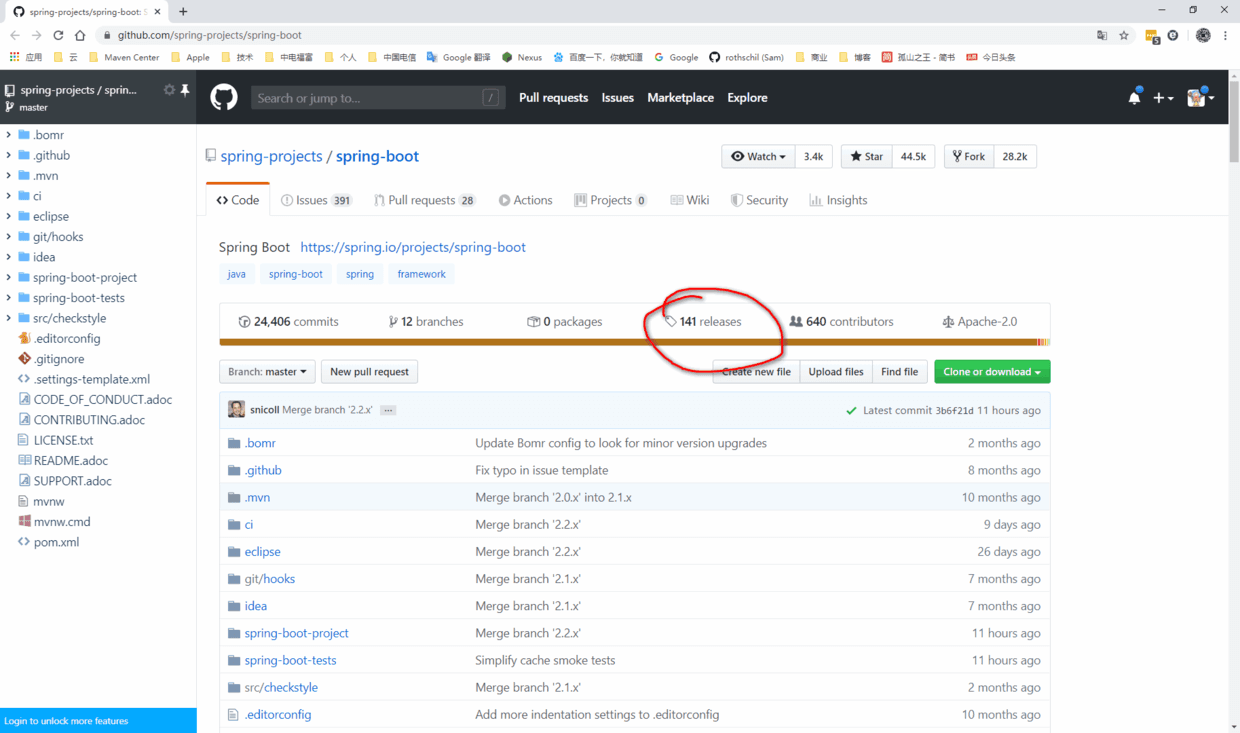Click the Upload files button

click(x=836, y=372)
